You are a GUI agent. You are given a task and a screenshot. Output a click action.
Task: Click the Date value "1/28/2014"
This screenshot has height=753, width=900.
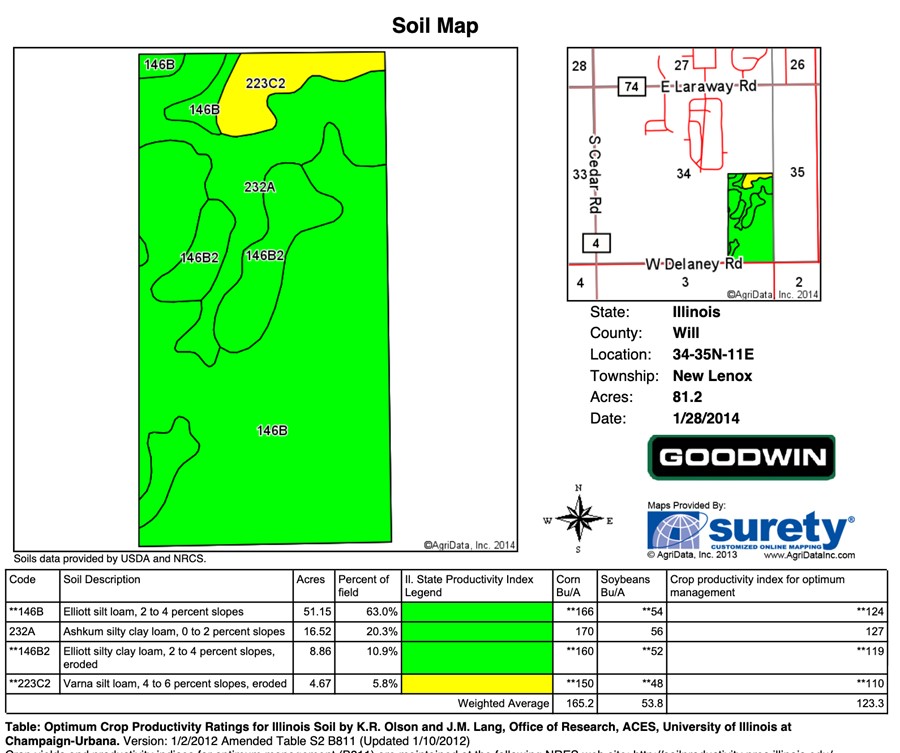click(x=706, y=418)
